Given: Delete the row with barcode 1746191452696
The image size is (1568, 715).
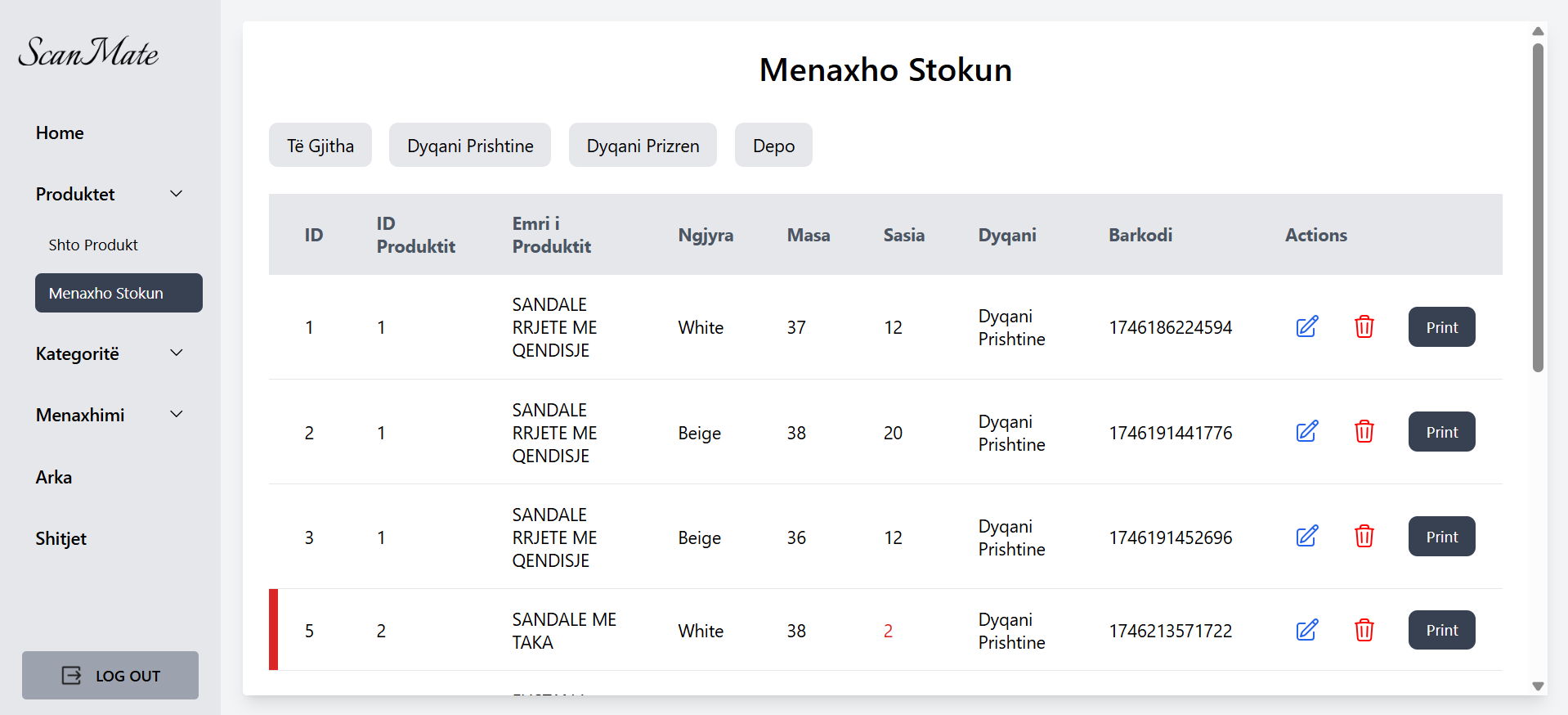Looking at the screenshot, I should [x=1364, y=536].
